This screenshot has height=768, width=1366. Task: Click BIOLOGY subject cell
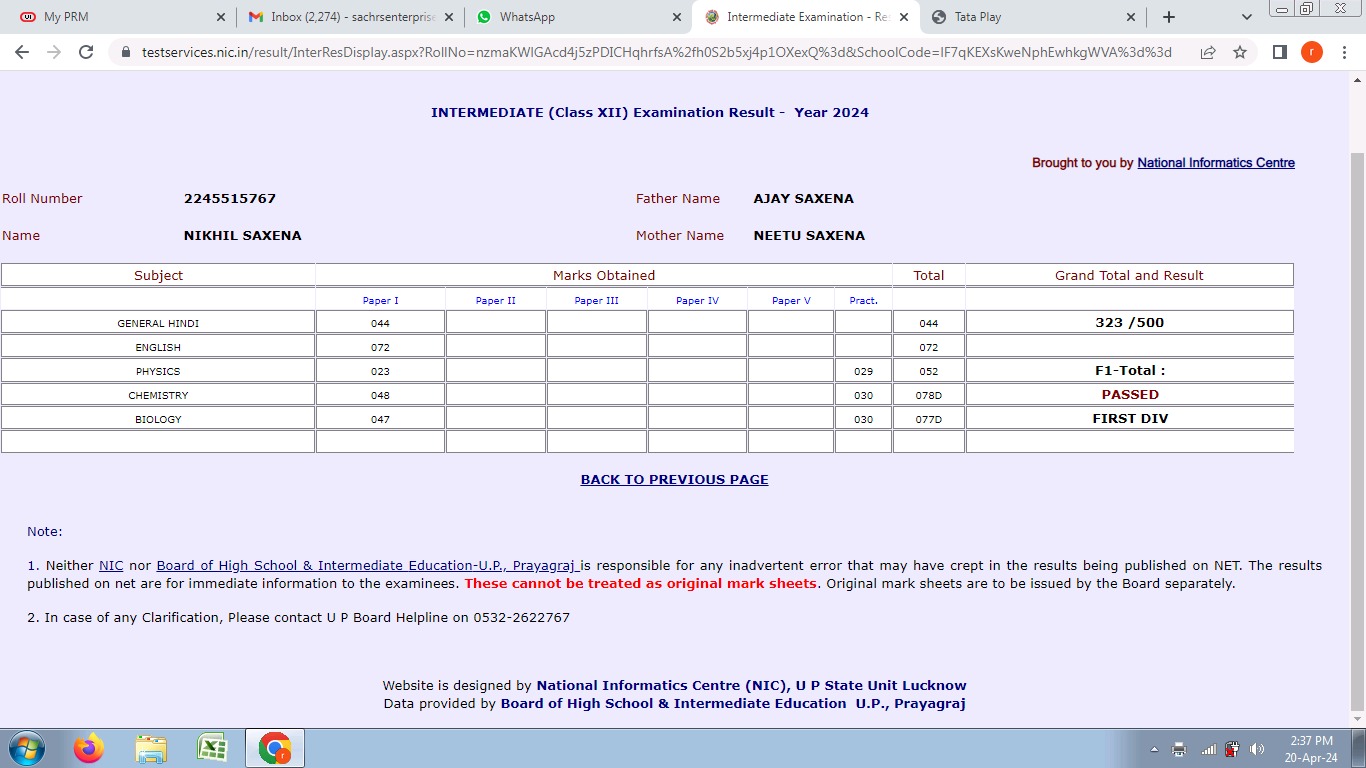(x=158, y=419)
